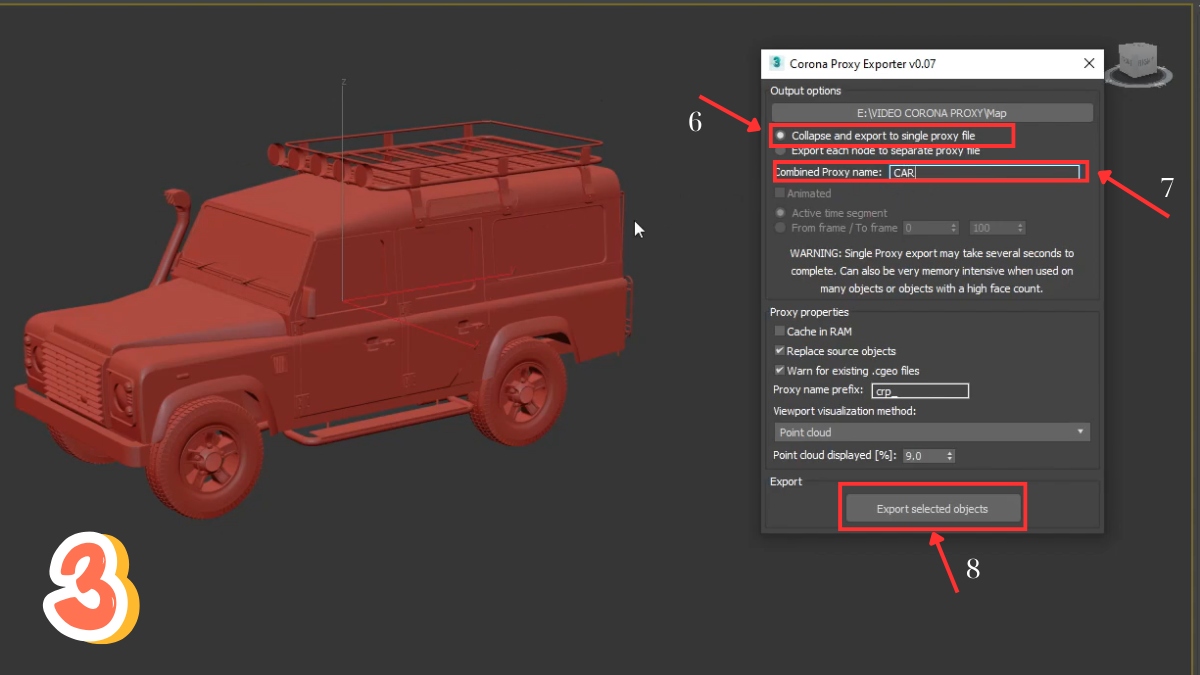Edit the Proxy name prefix field
Viewport: 1200px width, 675px height.
(x=918, y=390)
